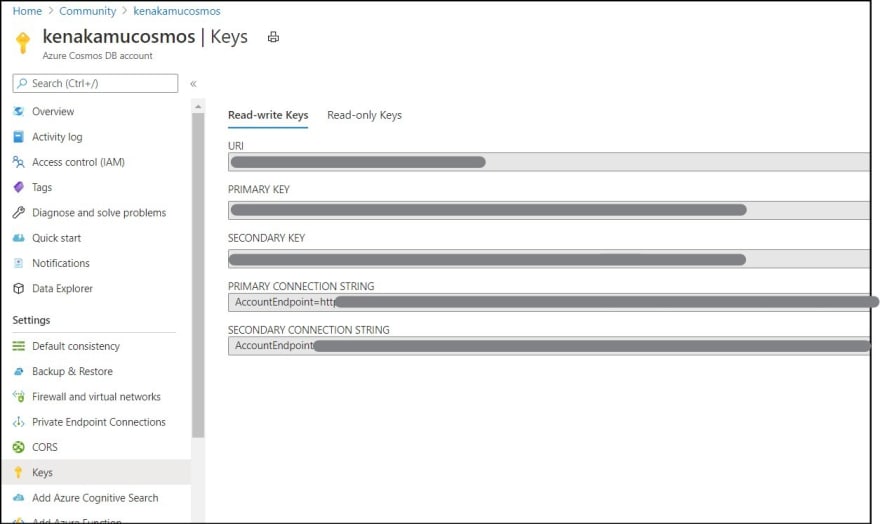Open Firewall and virtual networks
880x524 pixels.
96,397
